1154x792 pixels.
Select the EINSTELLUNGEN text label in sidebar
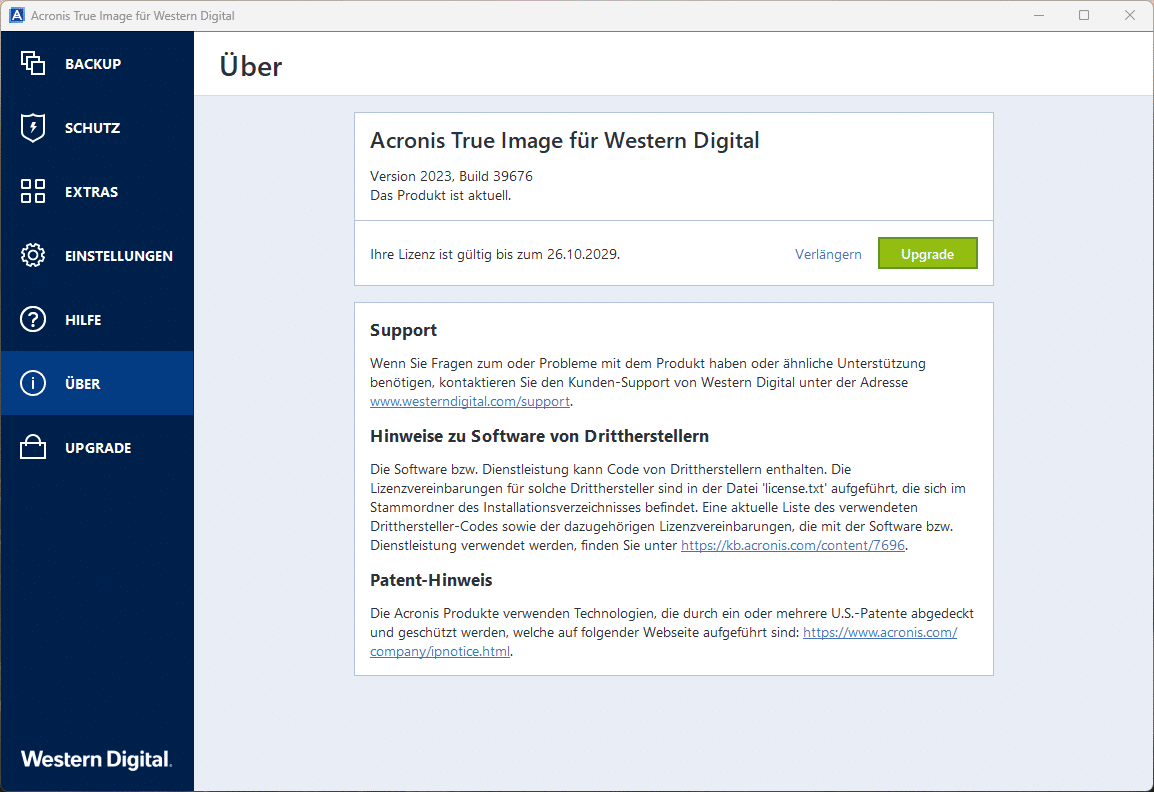[x=119, y=256]
